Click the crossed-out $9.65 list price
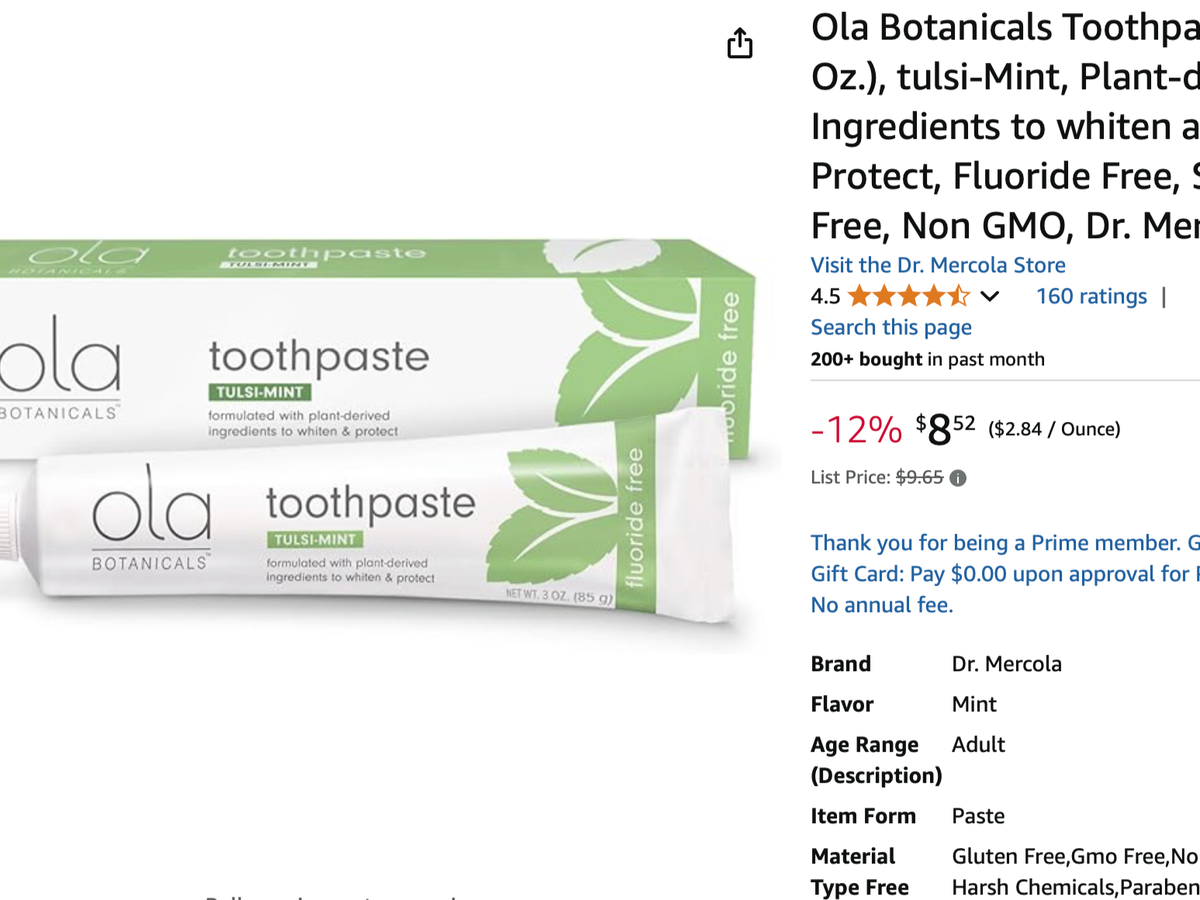The height and width of the screenshot is (900, 1200). pos(918,478)
